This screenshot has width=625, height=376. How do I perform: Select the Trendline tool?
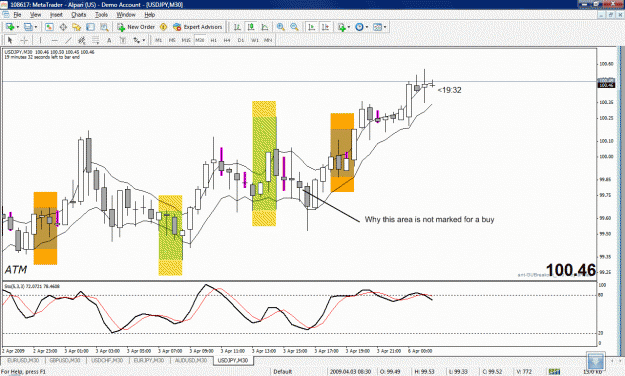click(x=68, y=40)
